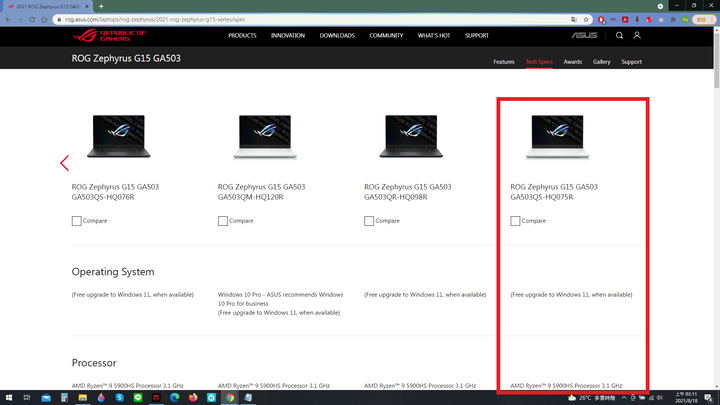Open the DOWNLOADS menu
The width and height of the screenshot is (720, 405).
pos(337,35)
